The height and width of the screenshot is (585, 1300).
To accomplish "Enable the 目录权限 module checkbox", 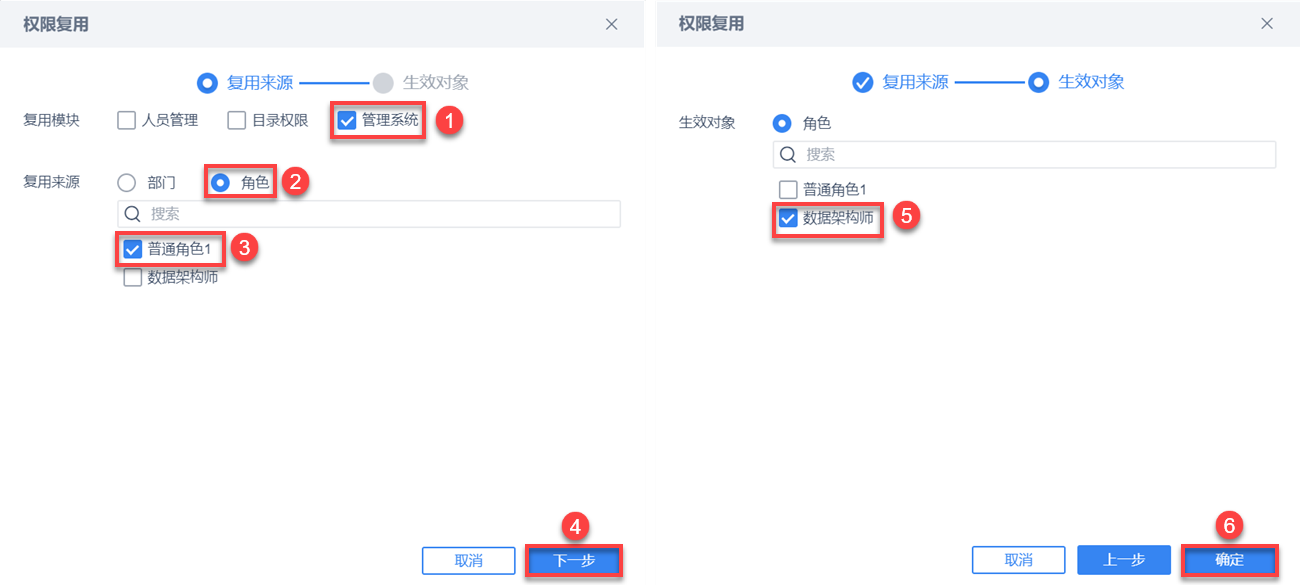I will [236, 121].
